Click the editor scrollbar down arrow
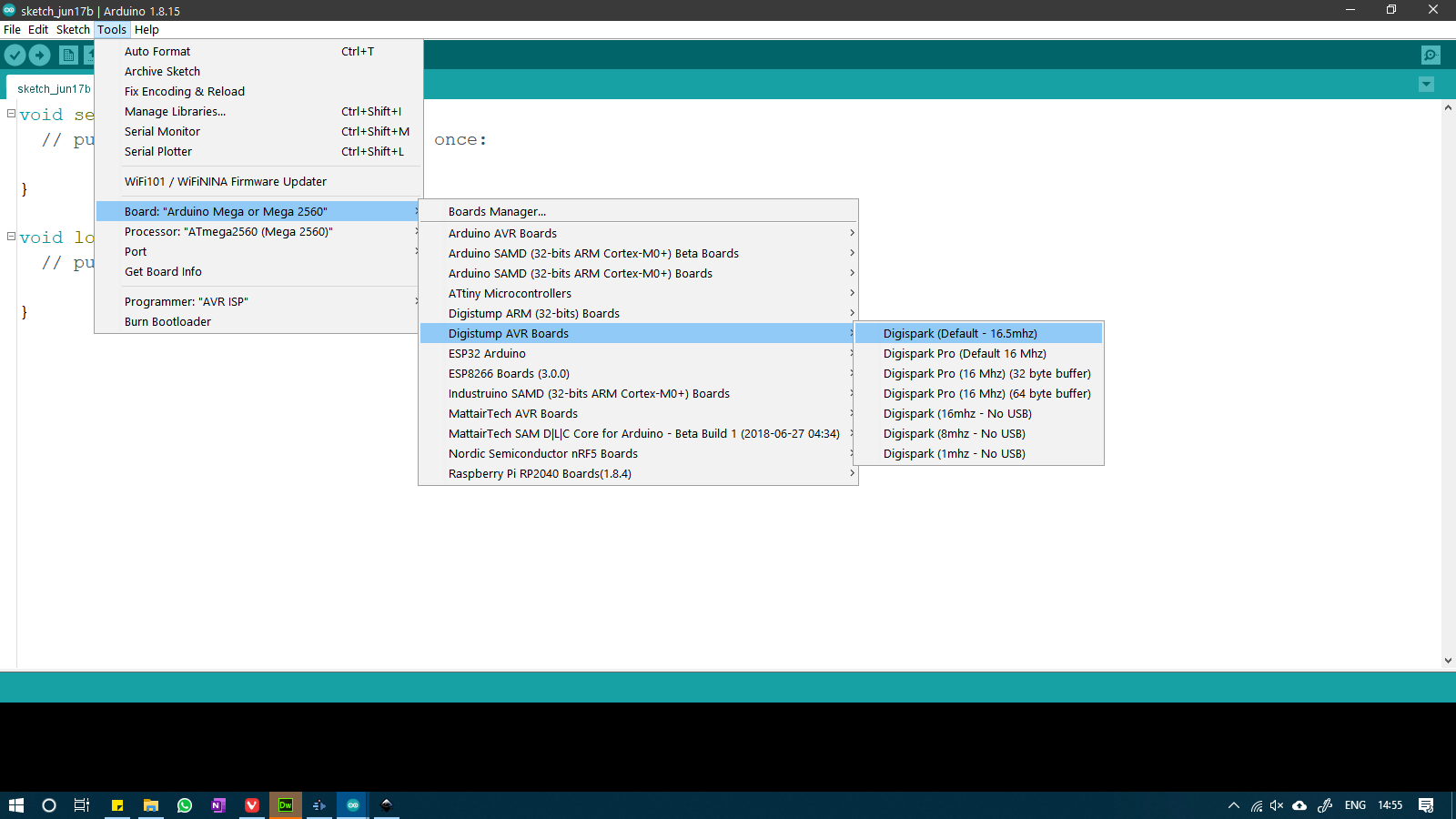The height and width of the screenshot is (819, 1456). point(1448,661)
